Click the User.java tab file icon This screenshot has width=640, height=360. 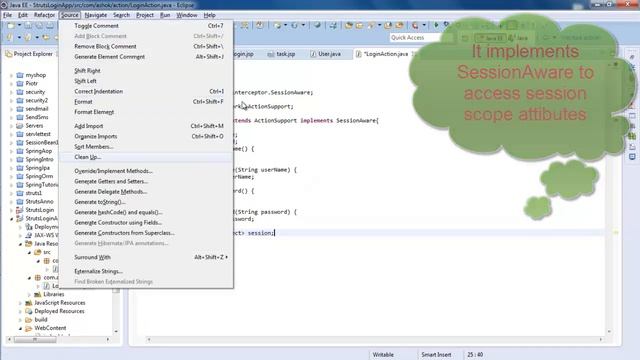tap(313, 54)
